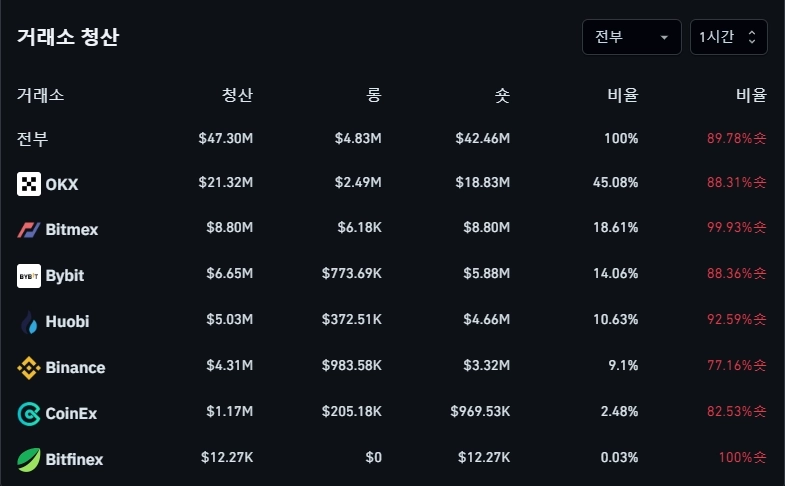
Task: Sort by the 롱 column header
Action: [373, 96]
